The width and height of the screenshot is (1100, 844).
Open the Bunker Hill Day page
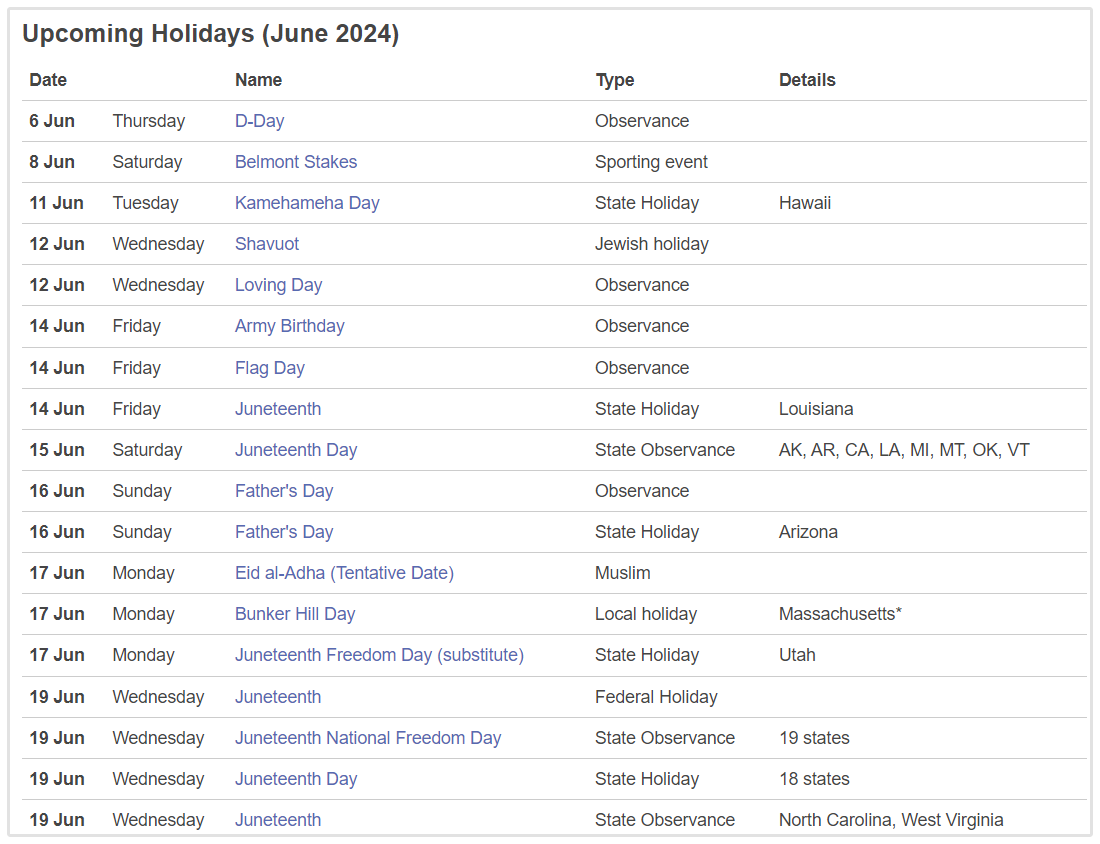(295, 614)
